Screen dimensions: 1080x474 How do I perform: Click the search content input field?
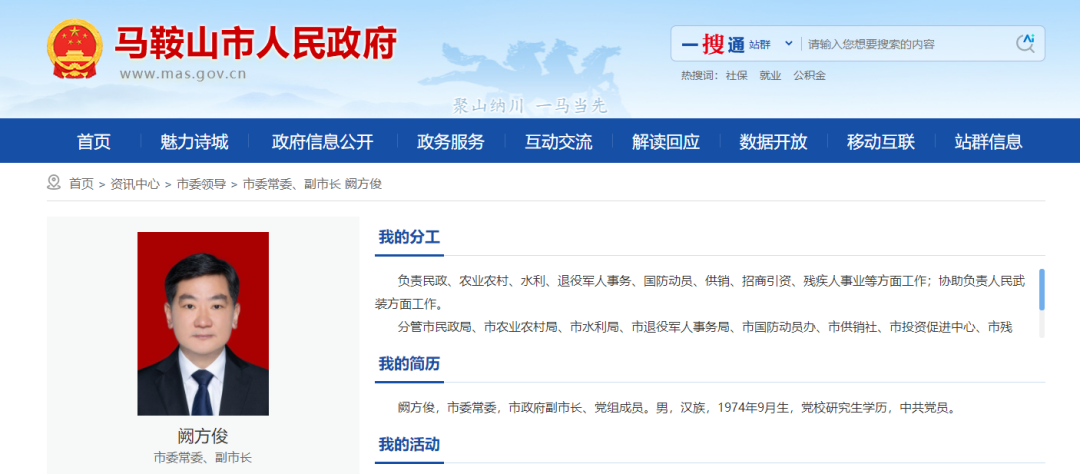click(908, 45)
